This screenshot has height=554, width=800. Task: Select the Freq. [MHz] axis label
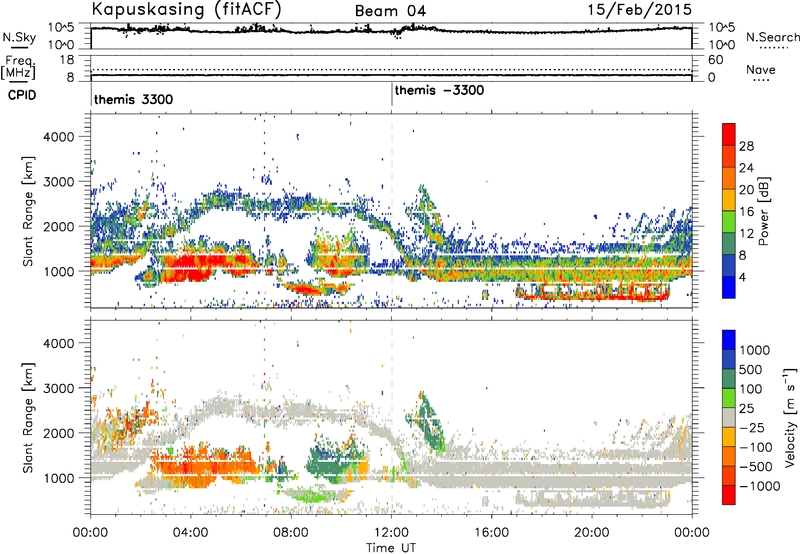18,67
